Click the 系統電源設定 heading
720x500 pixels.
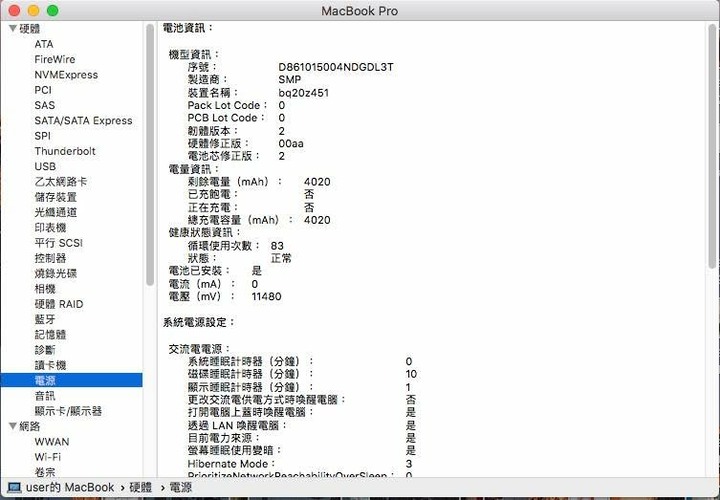[198, 322]
